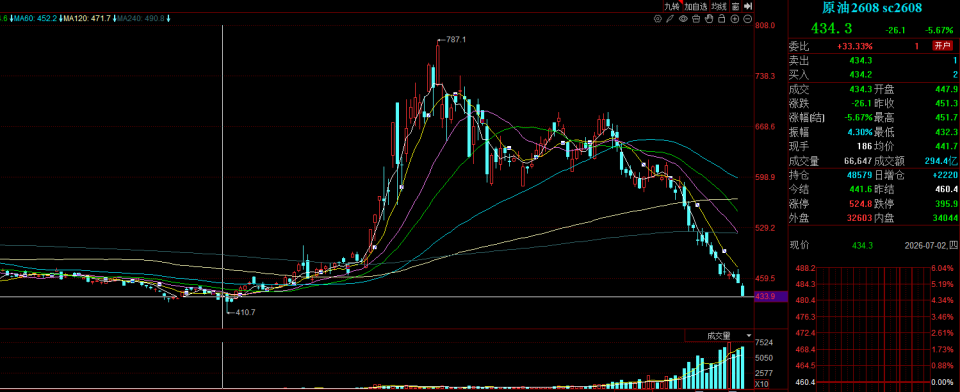Click the 原油2608 sc2608 title
This screenshot has width=960, height=392.
tap(871, 8)
